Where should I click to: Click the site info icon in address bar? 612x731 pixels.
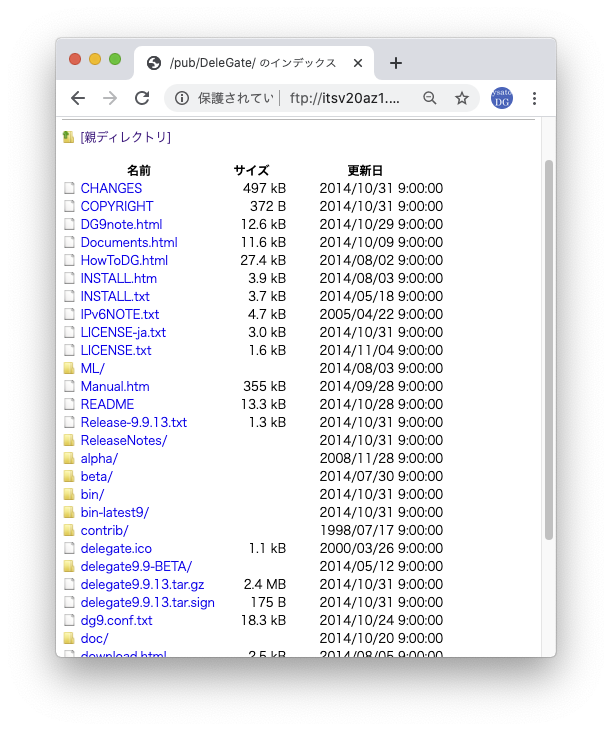click(x=182, y=98)
